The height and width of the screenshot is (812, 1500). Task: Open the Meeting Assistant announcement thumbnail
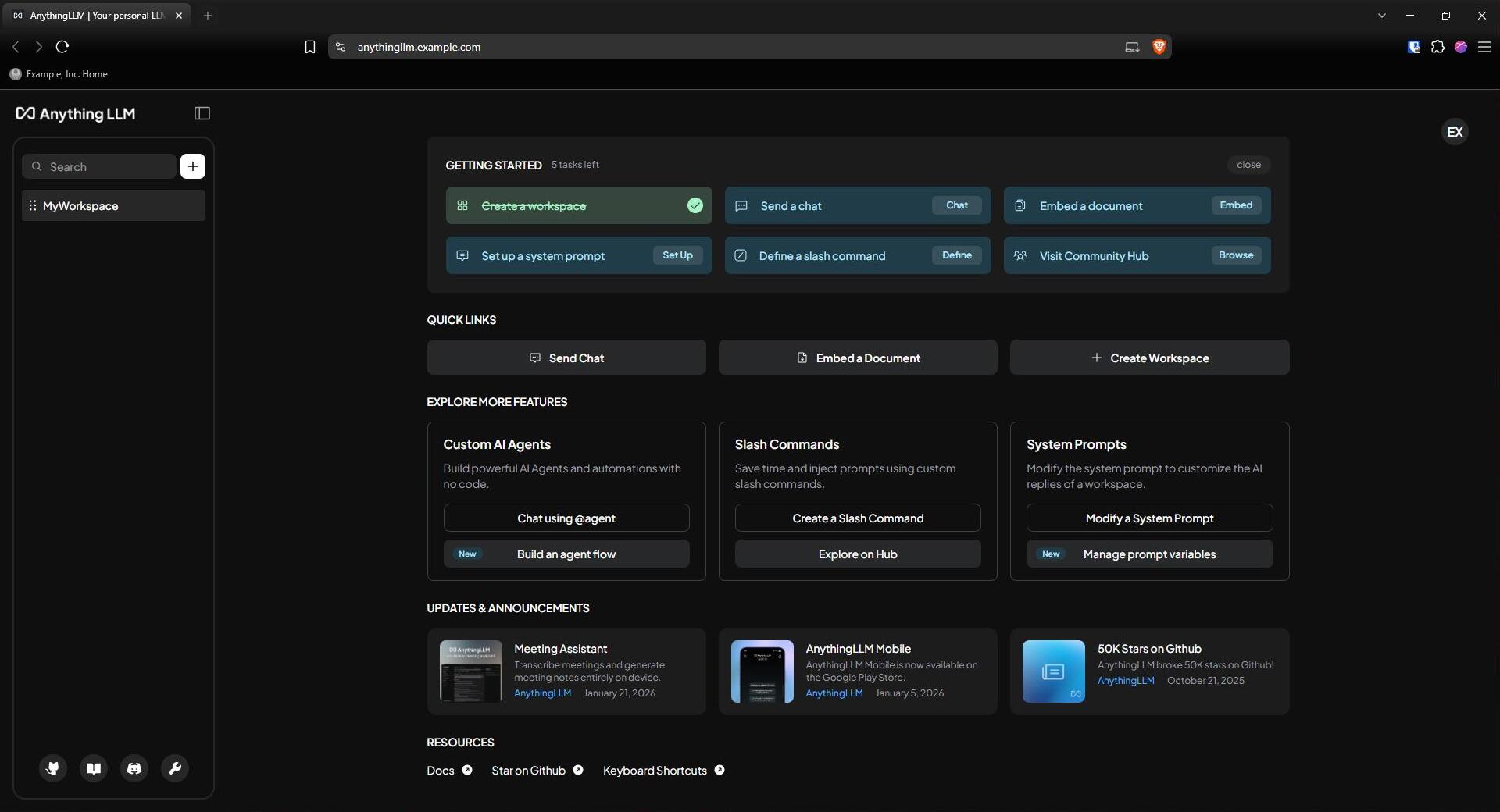coord(471,671)
